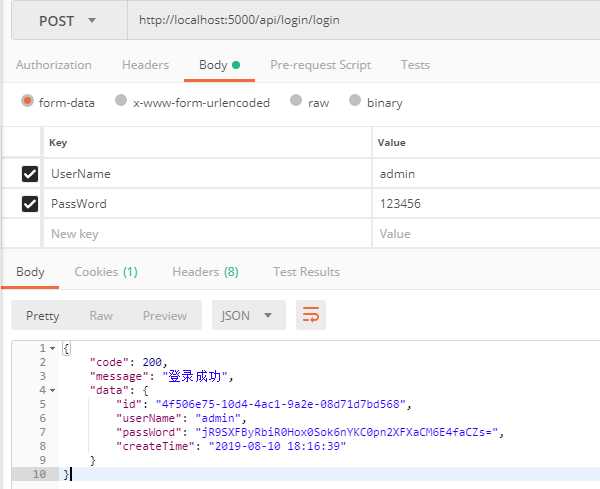Switch response view to Raw
This screenshot has width=600, height=489.
pyautogui.click(x=101, y=316)
